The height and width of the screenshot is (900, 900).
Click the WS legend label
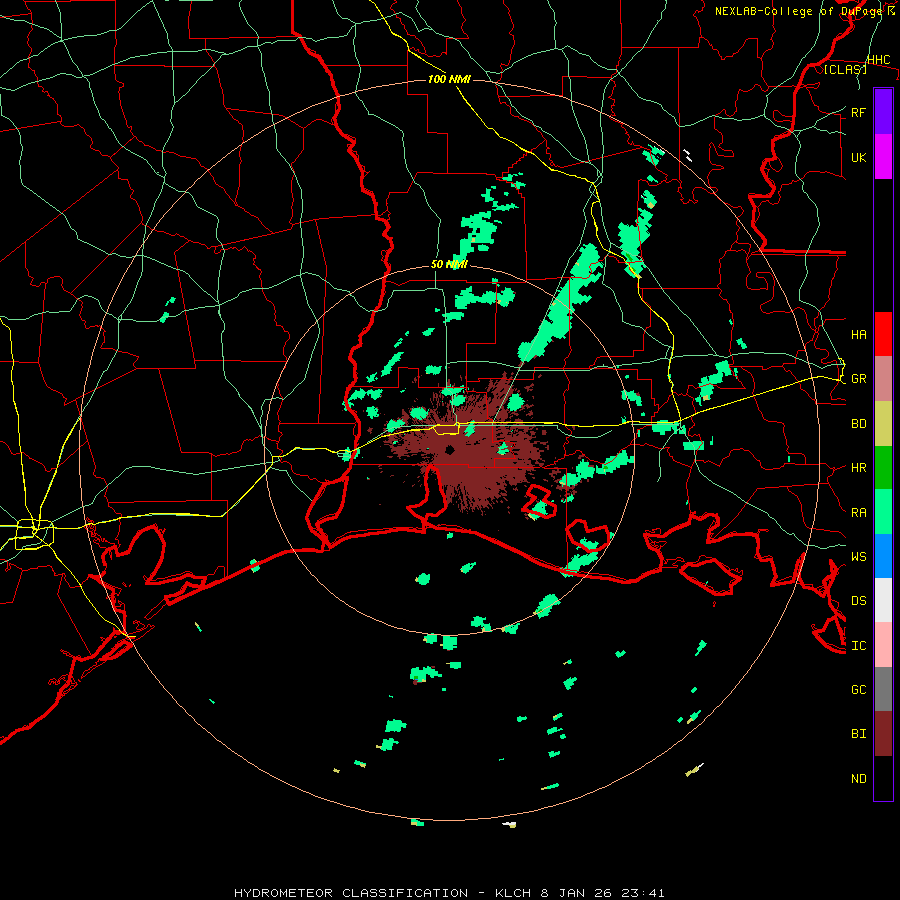coord(858,557)
